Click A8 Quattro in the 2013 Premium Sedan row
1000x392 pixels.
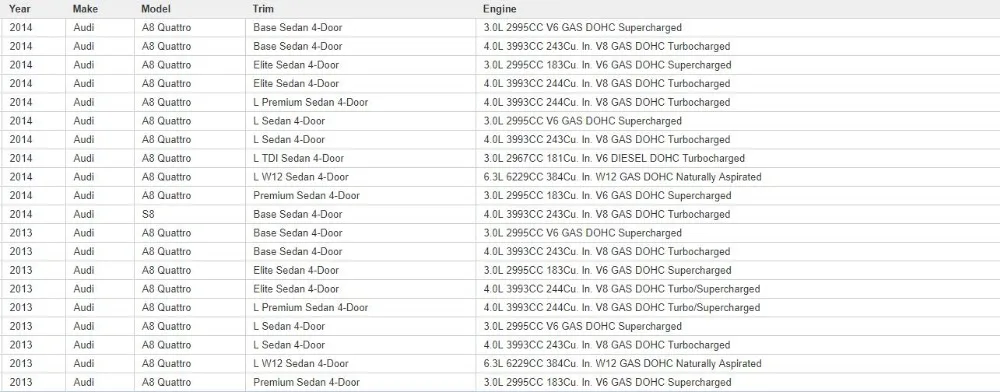tap(166, 382)
